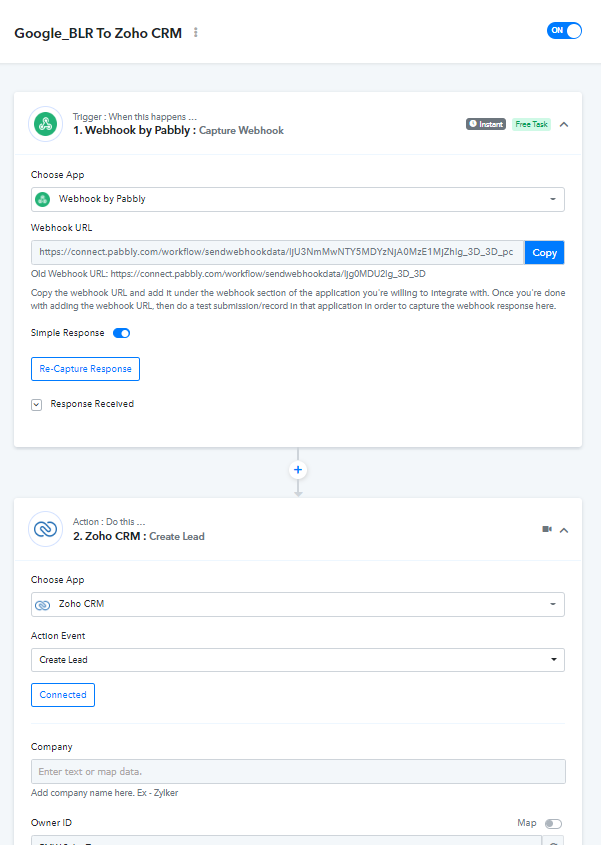Collapse the Webhook trigger step chevron

(564, 124)
